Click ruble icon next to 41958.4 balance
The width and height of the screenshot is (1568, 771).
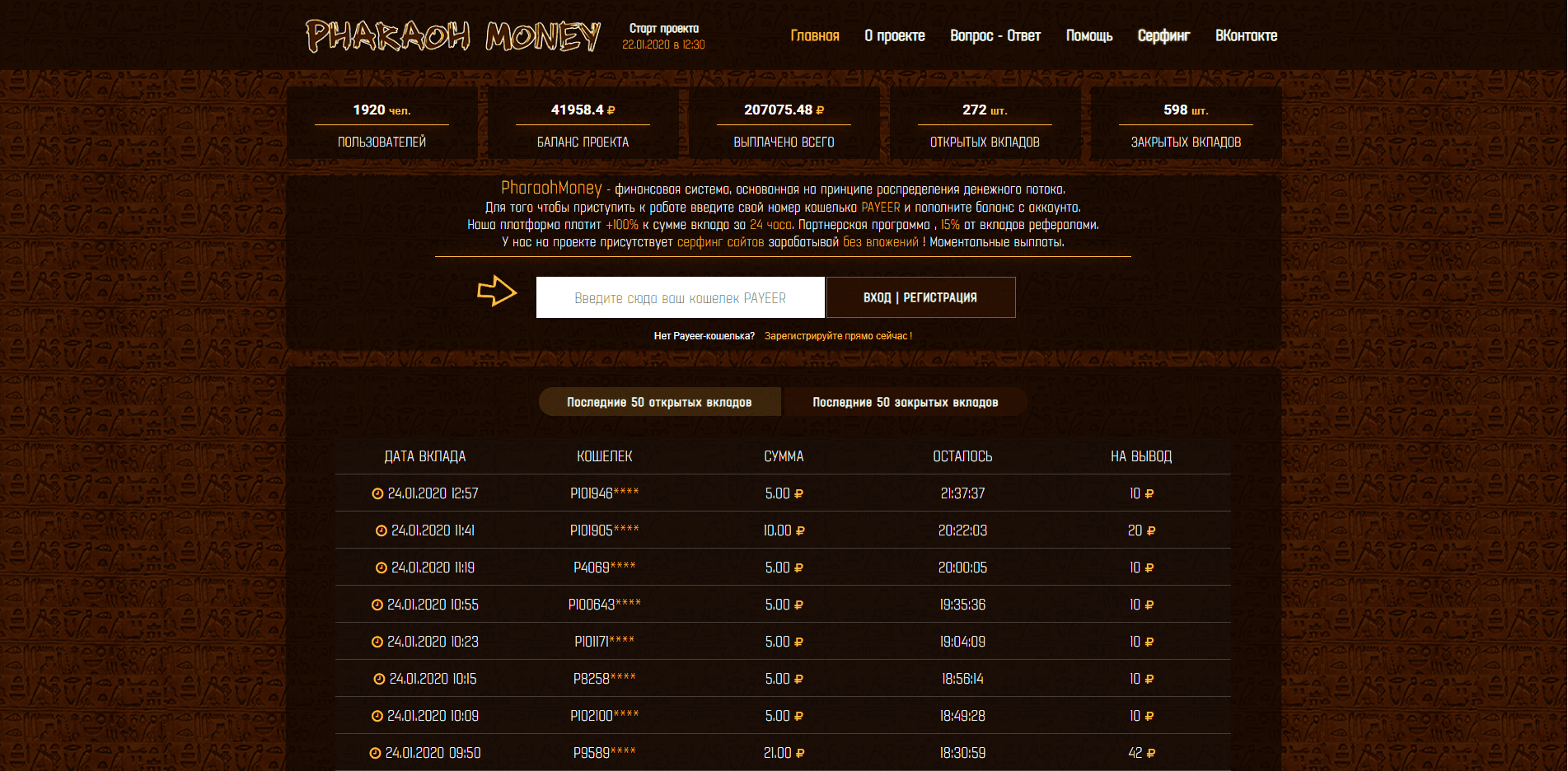(611, 110)
